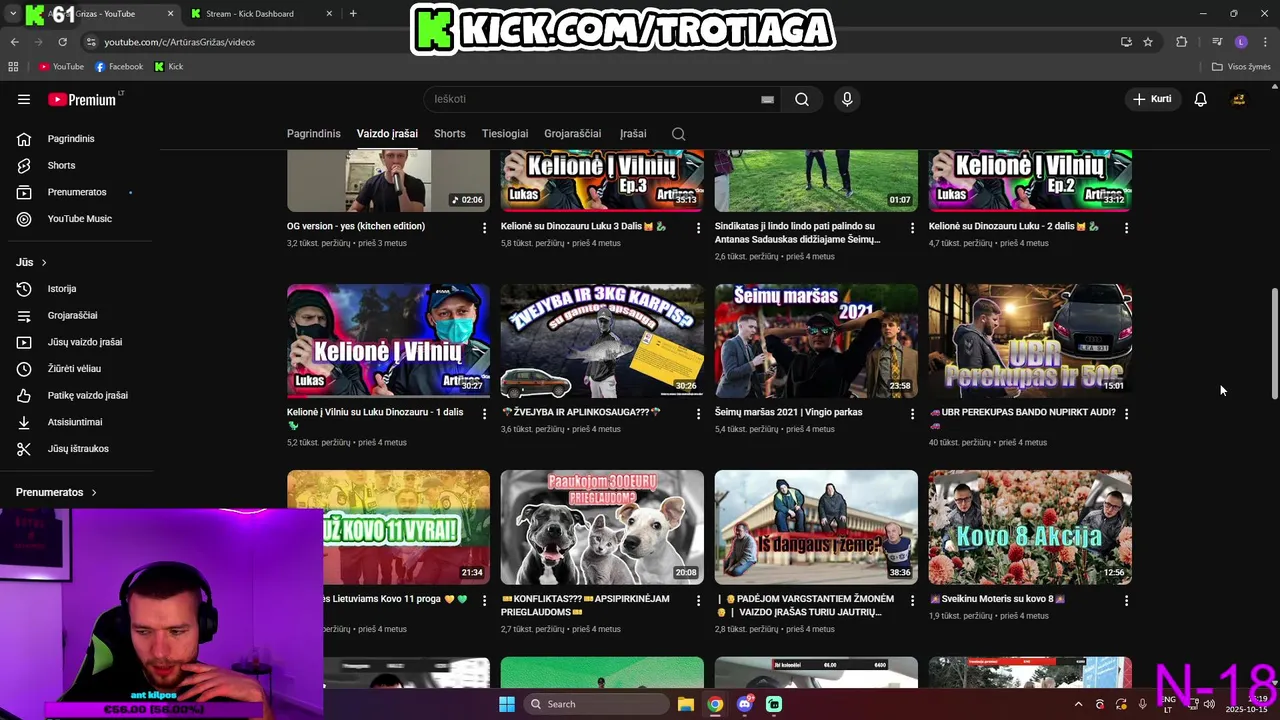Open a new browser tab
Viewport: 1280px width, 720px height.
point(353,14)
